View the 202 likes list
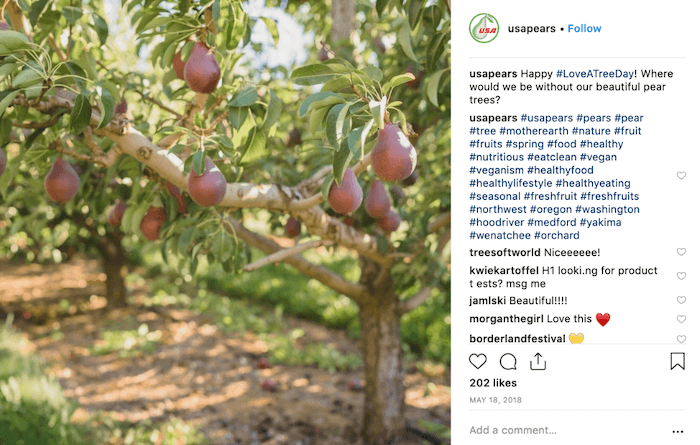Viewport: 700px width, 445px height. (x=493, y=383)
